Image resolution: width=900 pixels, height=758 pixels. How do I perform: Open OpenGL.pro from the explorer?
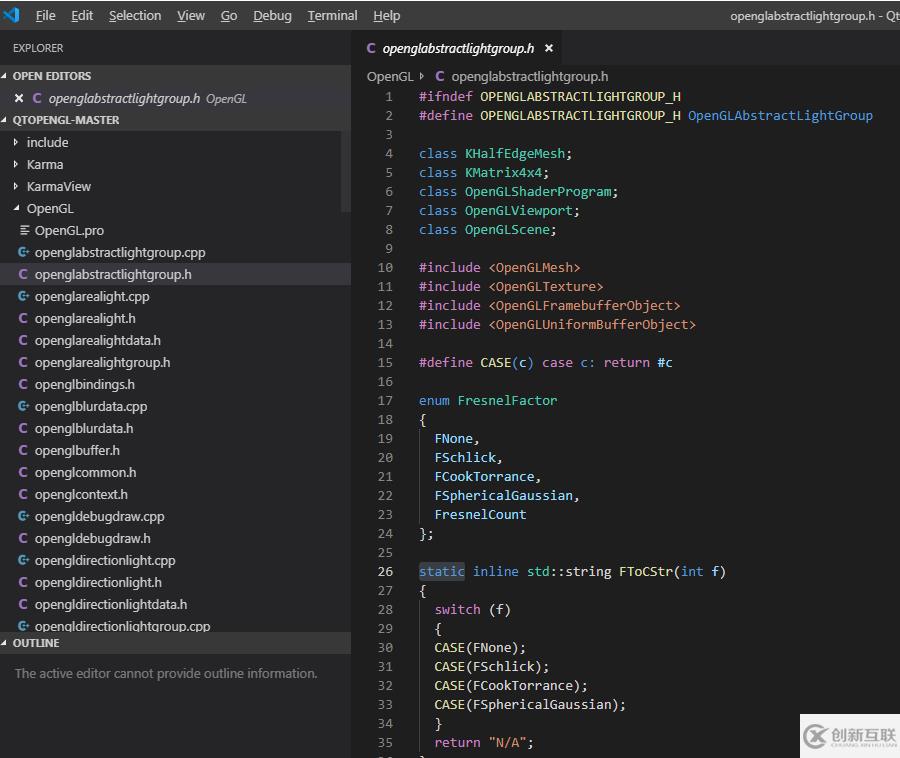[69, 230]
